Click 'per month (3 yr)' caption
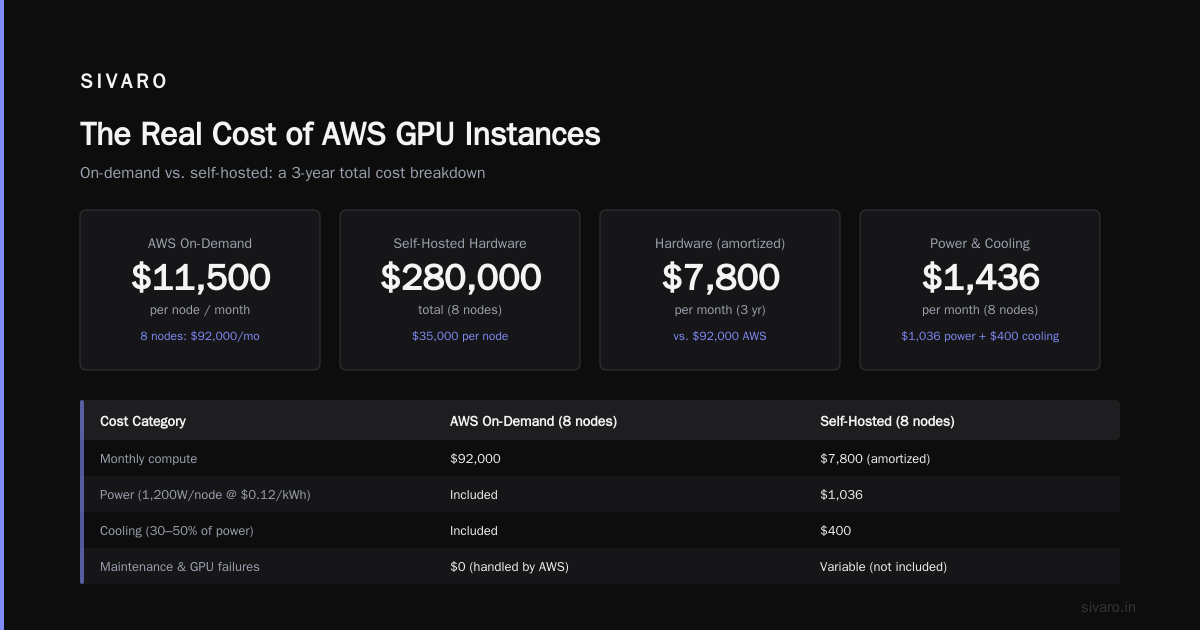 [720, 310]
